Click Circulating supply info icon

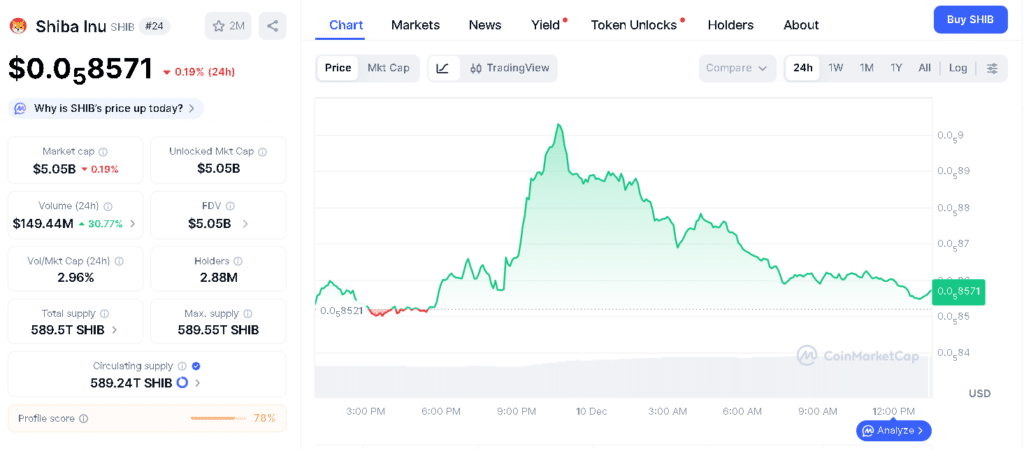(x=182, y=365)
